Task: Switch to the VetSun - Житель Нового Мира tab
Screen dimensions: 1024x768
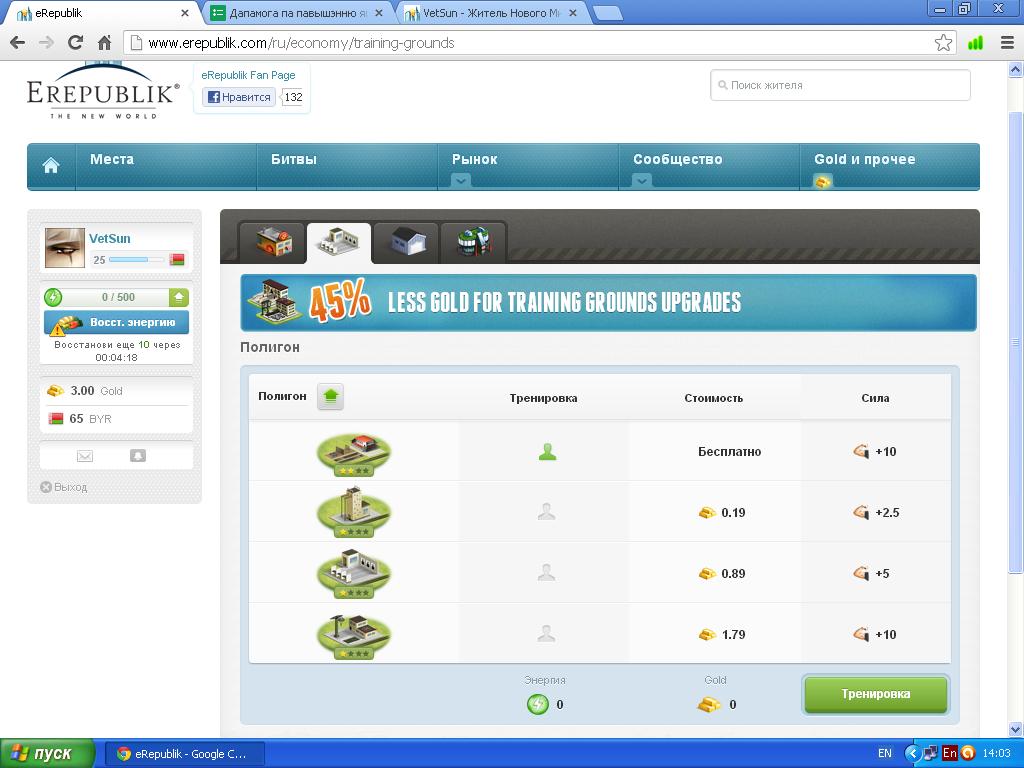Action: point(490,13)
